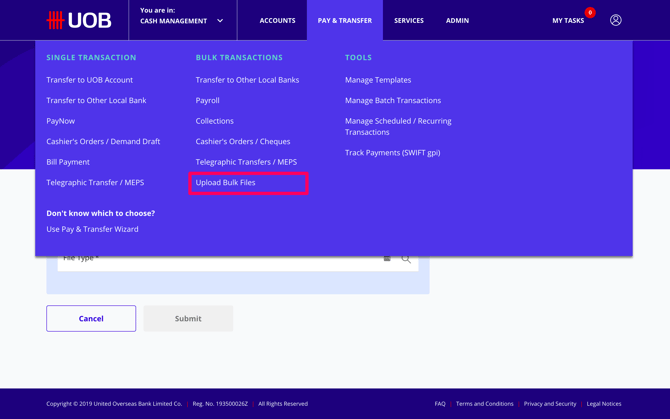Click the search icon in File Type field

(406, 259)
